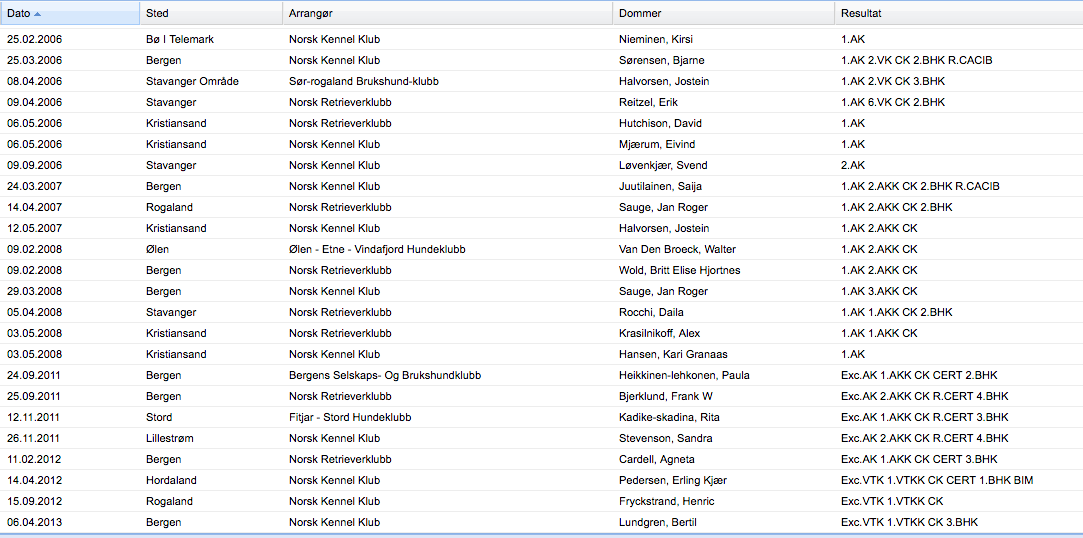Click Fitjar - Stord Hundeklubb organizer cell

coord(447,418)
